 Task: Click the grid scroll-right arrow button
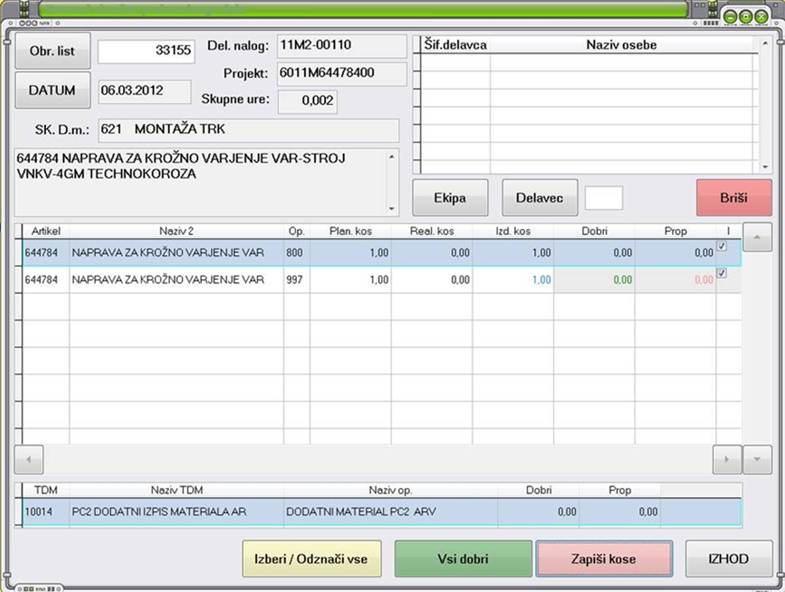[726, 459]
